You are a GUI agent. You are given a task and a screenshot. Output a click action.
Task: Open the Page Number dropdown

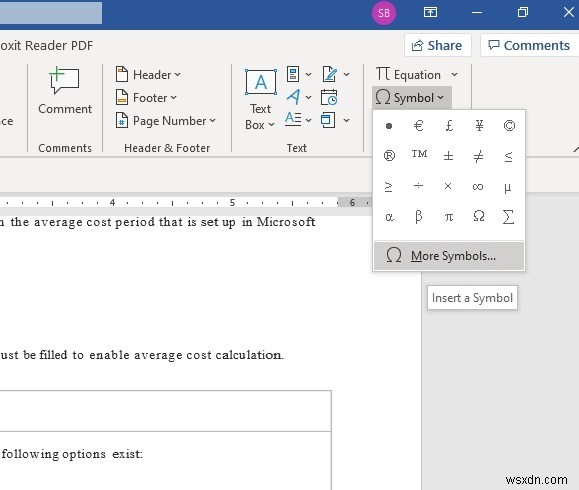[165, 120]
